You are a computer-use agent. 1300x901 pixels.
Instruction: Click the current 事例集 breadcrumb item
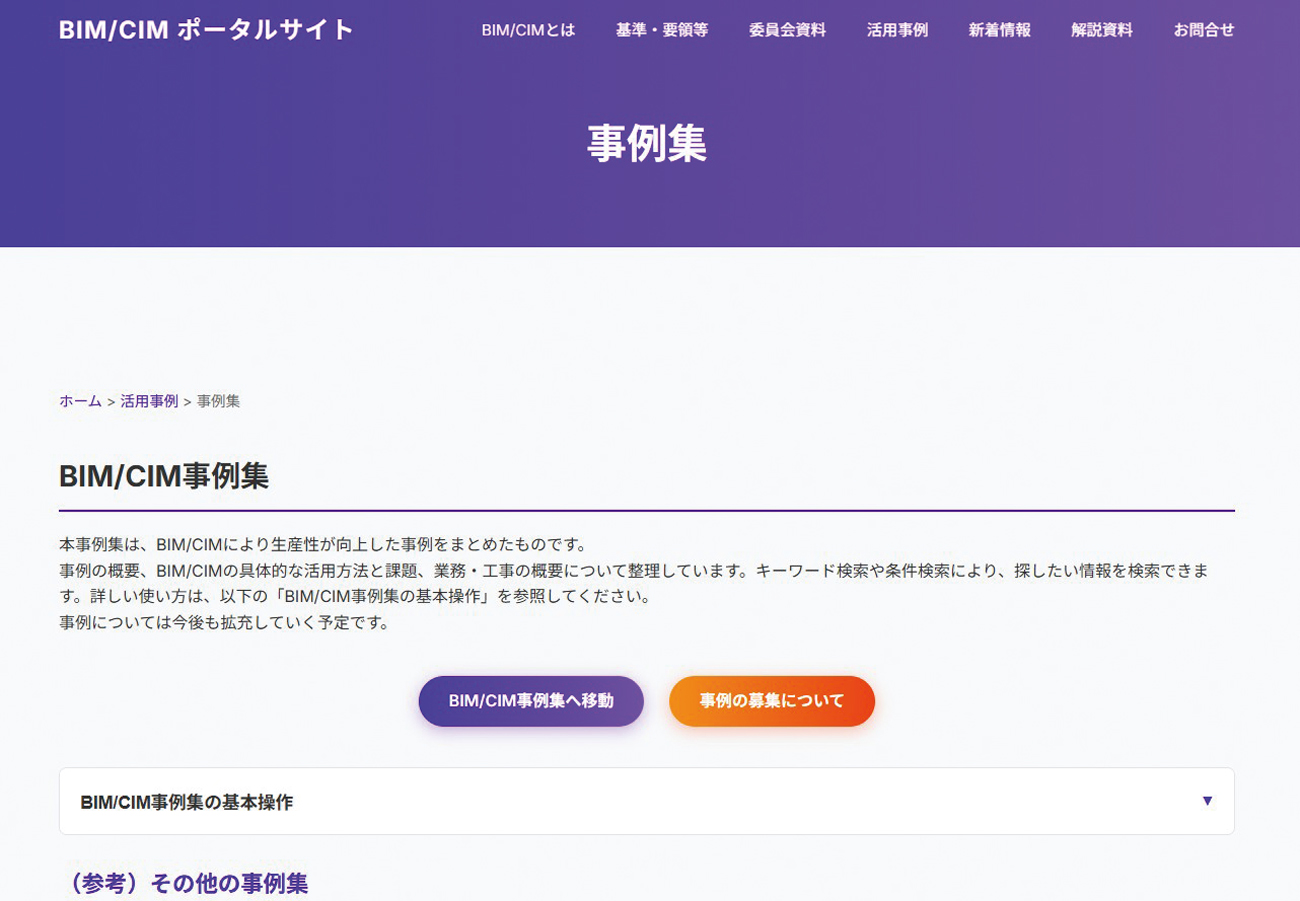pyautogui.click(x=218, y=401)
